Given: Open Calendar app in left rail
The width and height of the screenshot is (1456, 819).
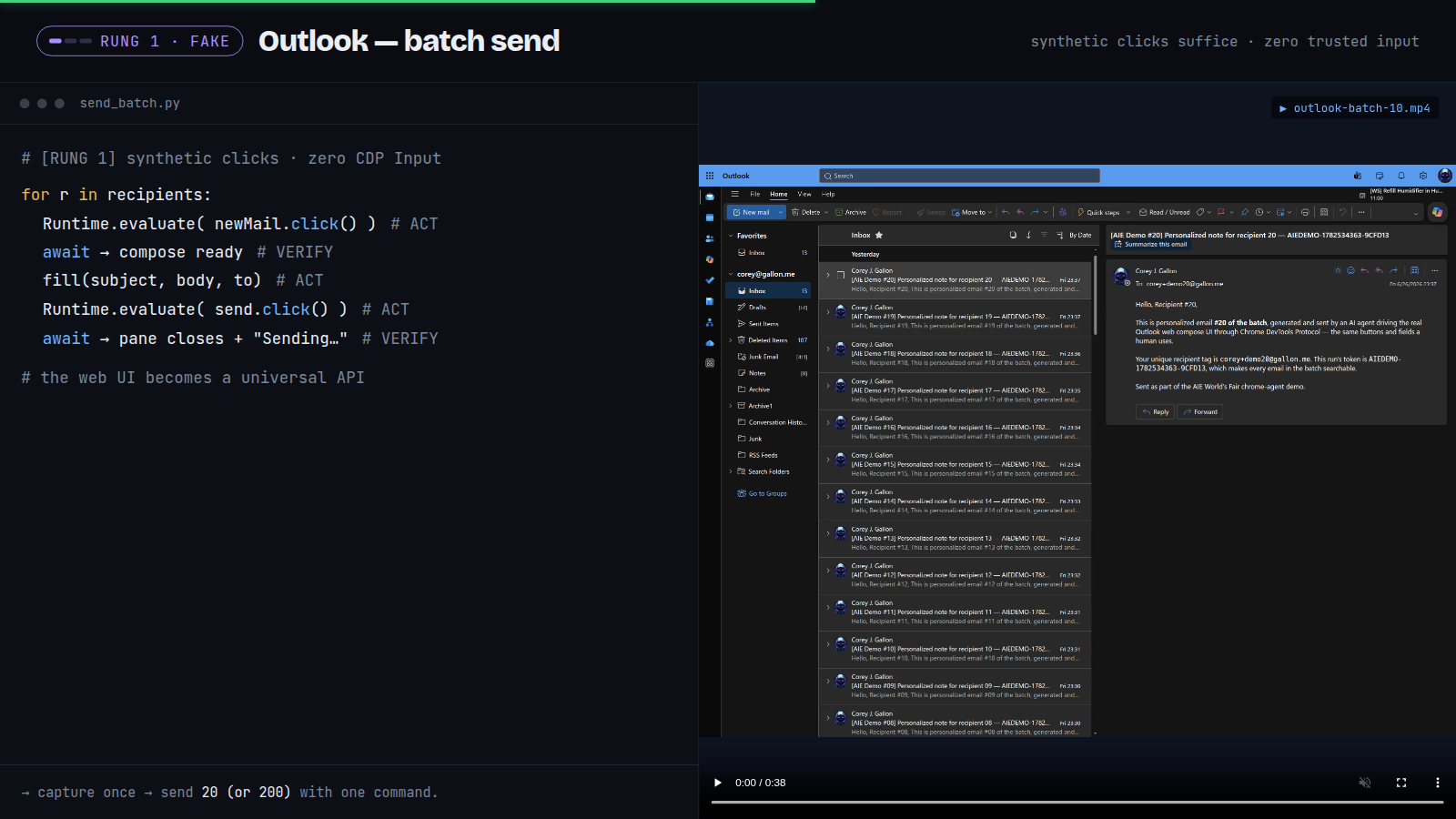Looking at the screenshot, I should [710, 217].
